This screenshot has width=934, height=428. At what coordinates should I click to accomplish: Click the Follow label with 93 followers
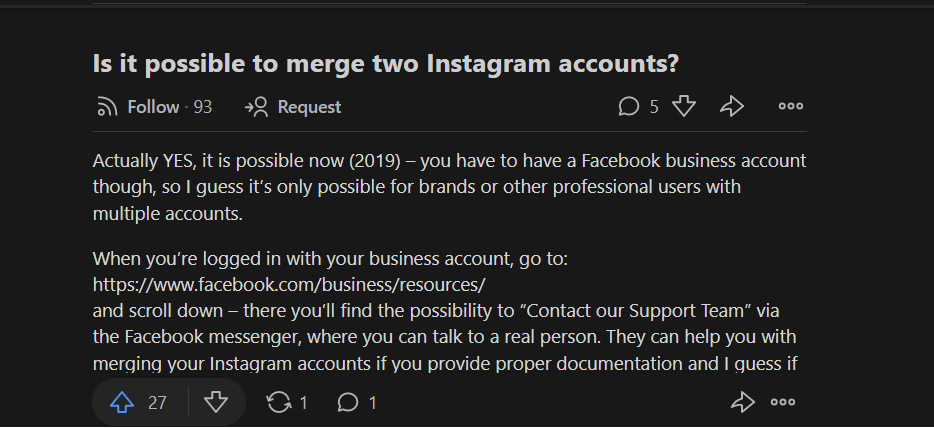170,107
